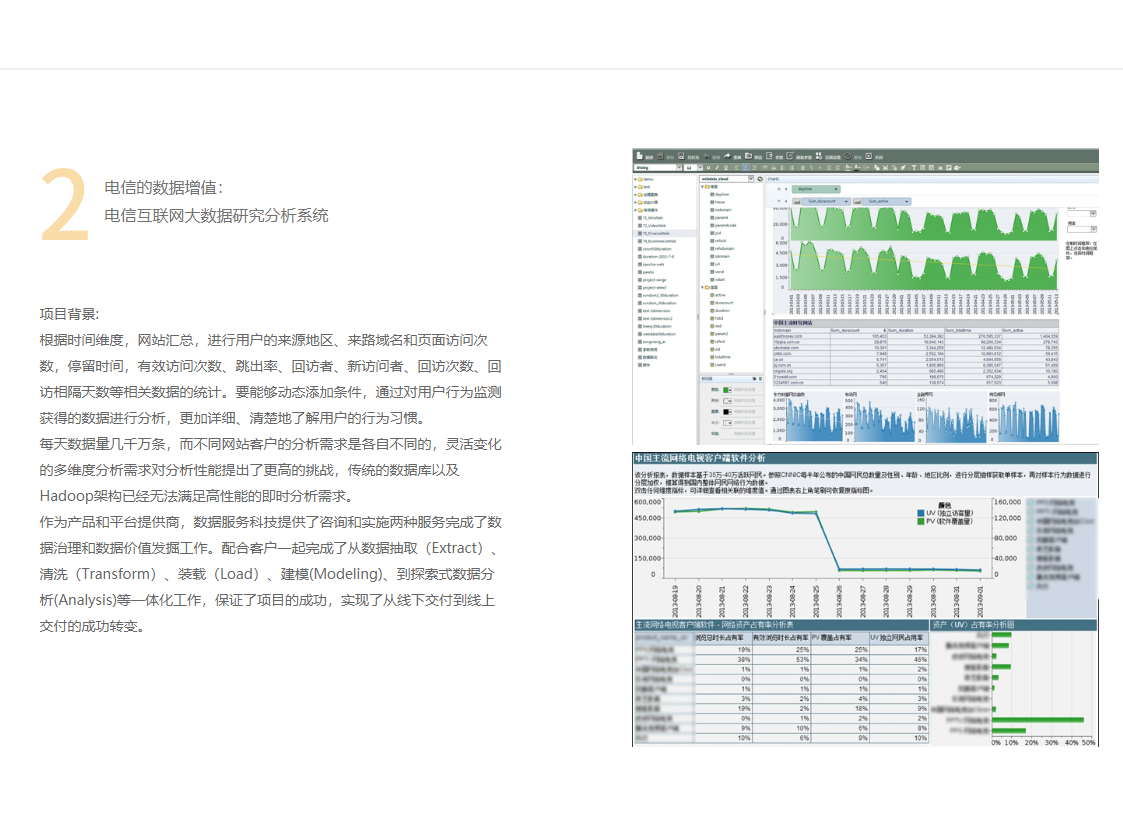Click the Preview (预览) toolbar icon
The width and height of the screenshot is (1123, 826).
[750, 157]
